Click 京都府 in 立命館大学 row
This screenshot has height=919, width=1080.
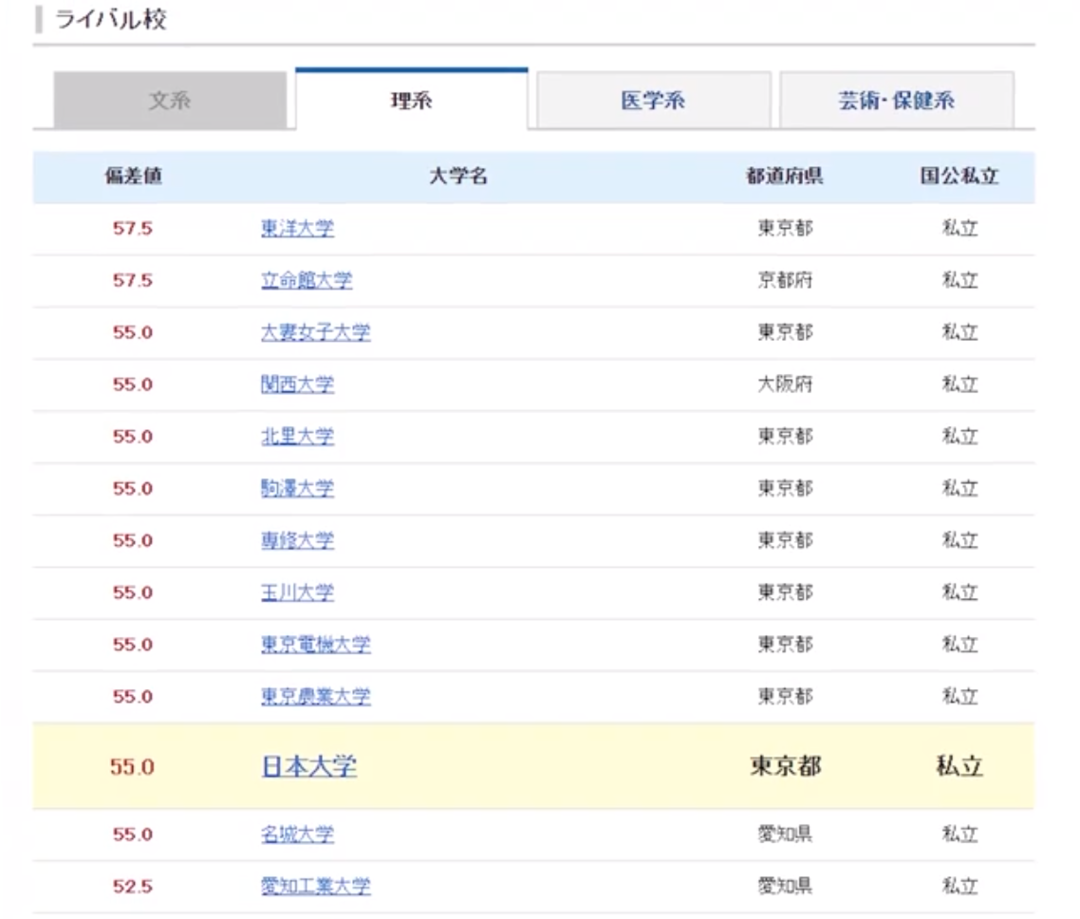coord(785,280)
